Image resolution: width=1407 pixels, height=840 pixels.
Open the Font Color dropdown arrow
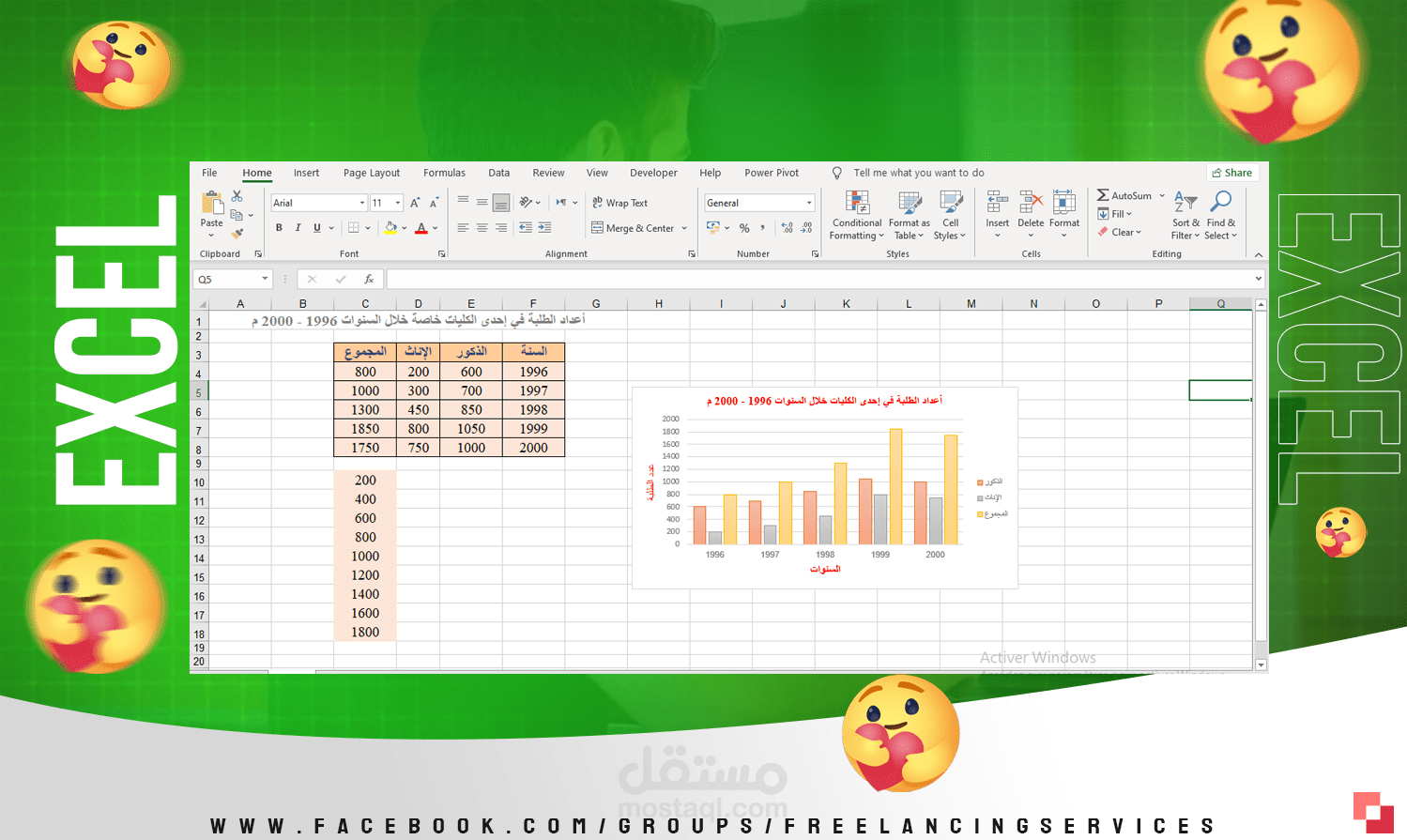[436, 228]
